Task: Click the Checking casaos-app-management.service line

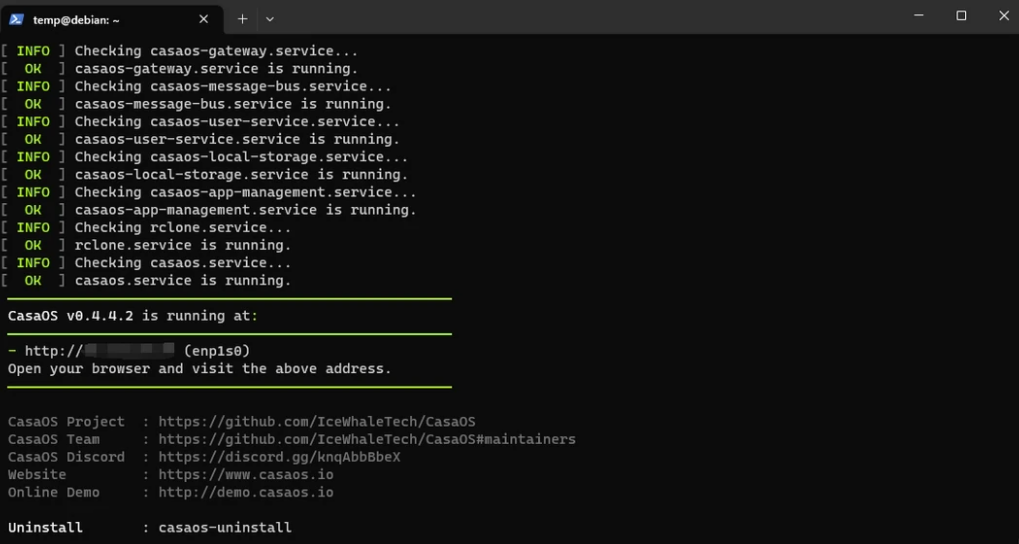Action: coord(246,192)
